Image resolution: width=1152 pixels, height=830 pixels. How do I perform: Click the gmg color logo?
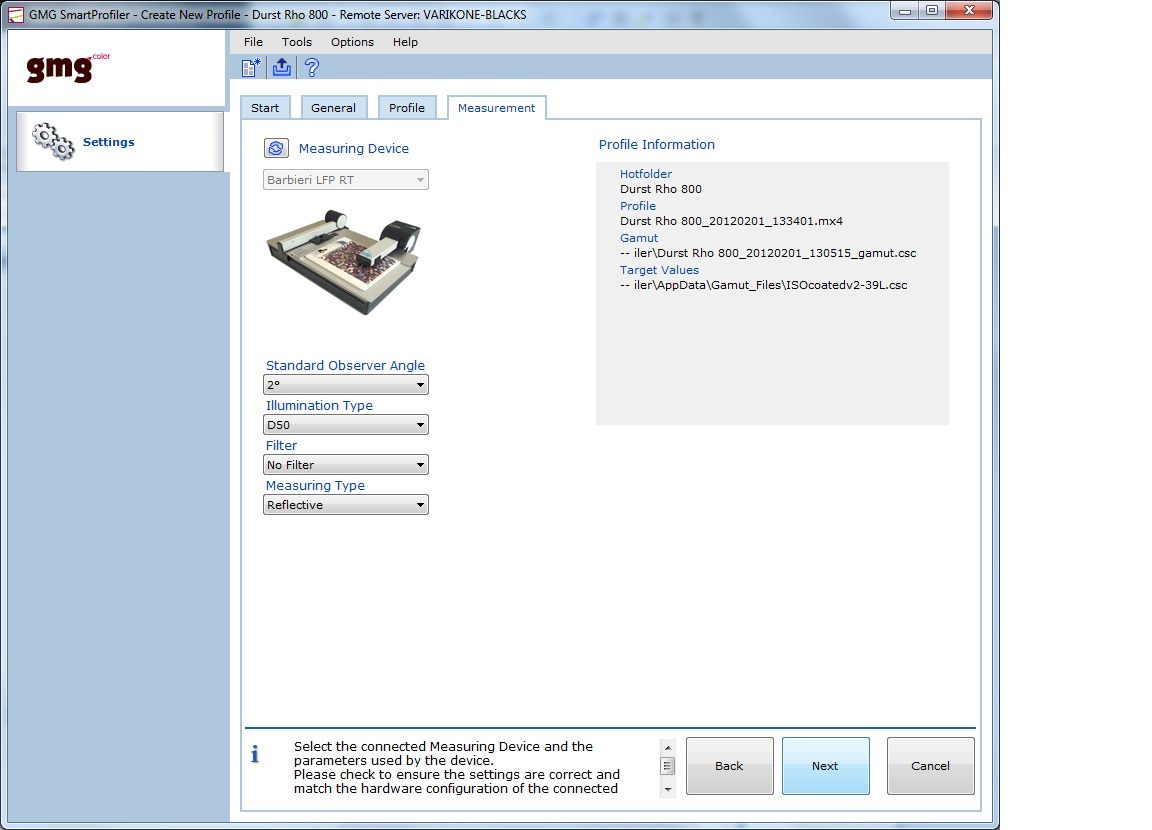click(68, 68)
